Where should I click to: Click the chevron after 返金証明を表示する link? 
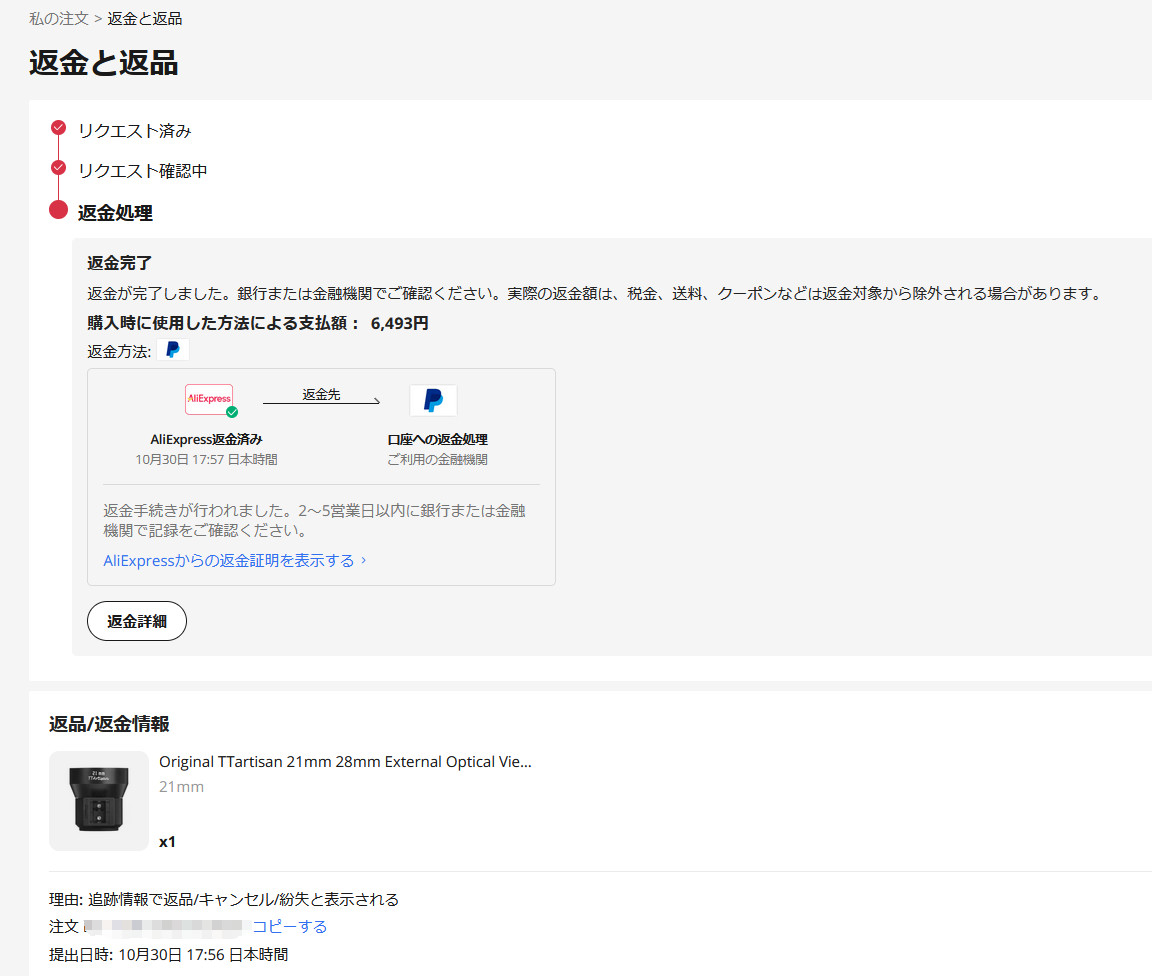[365, 561]
